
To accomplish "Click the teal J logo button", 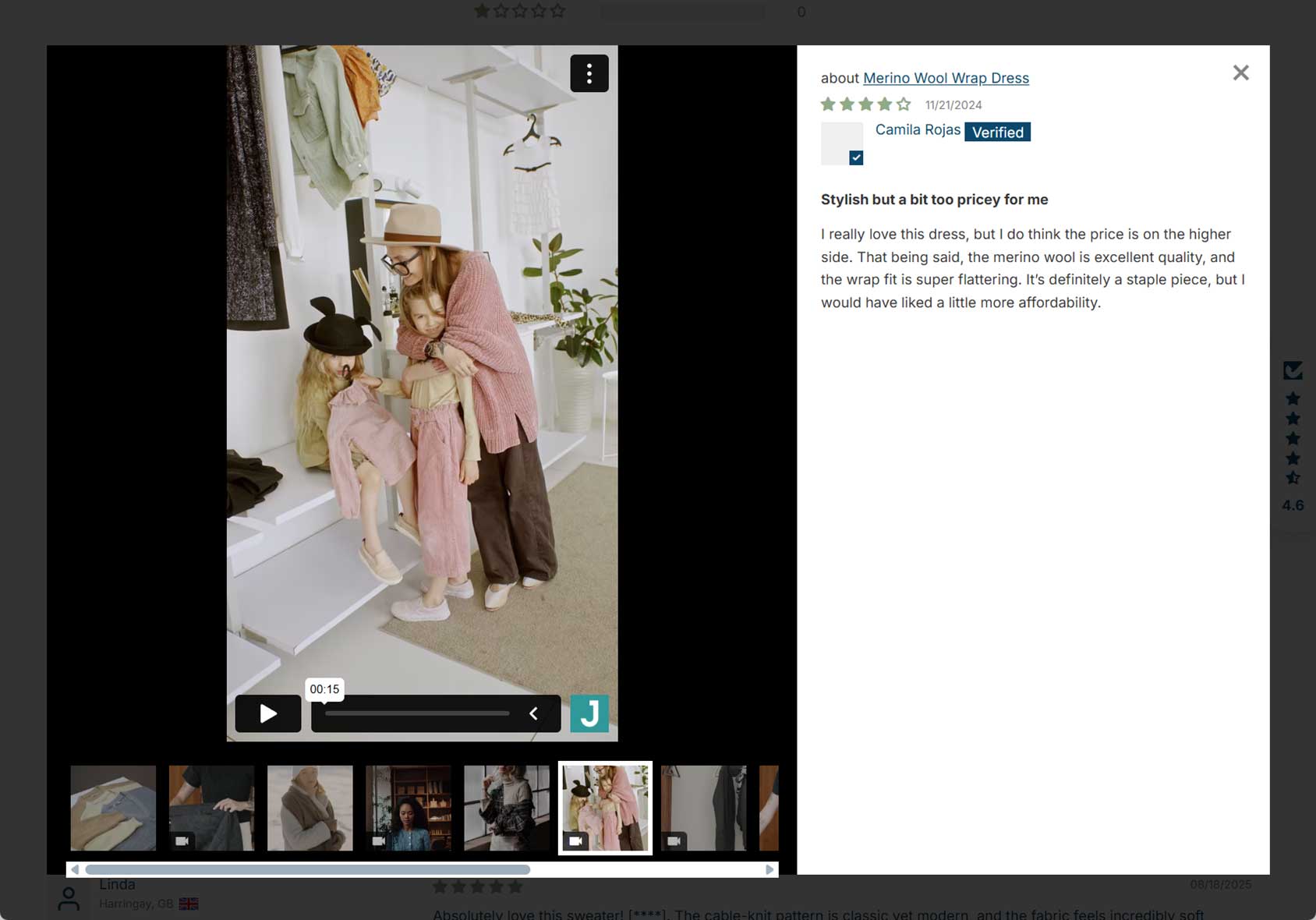I will [x=589, y=713].
